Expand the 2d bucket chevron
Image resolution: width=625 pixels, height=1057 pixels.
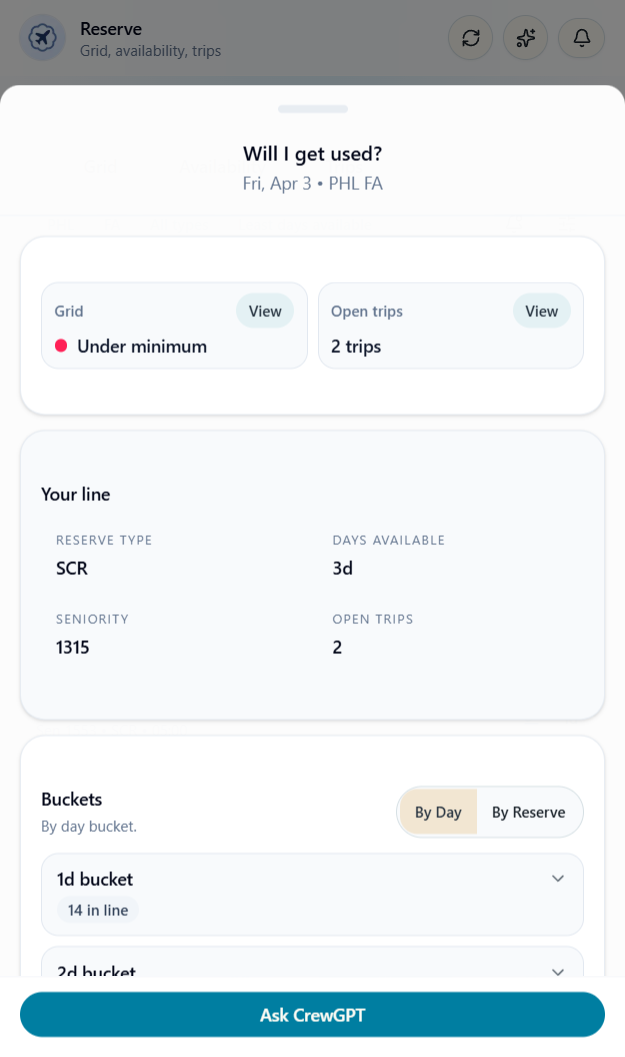point(558,971)
